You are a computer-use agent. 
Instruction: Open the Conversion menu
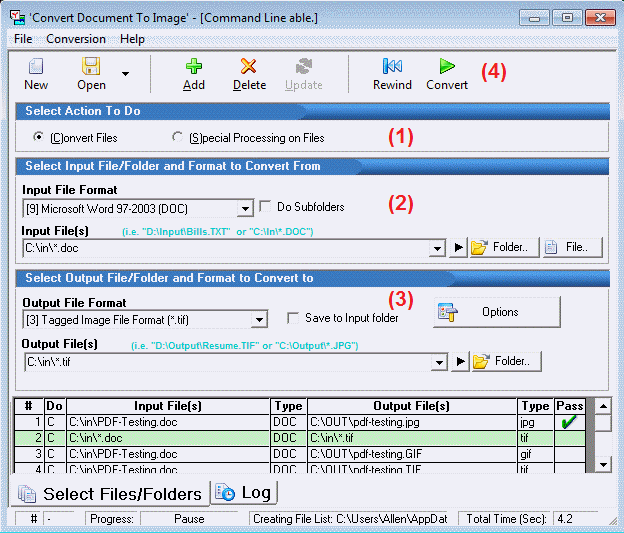click(x=76, y=39)
